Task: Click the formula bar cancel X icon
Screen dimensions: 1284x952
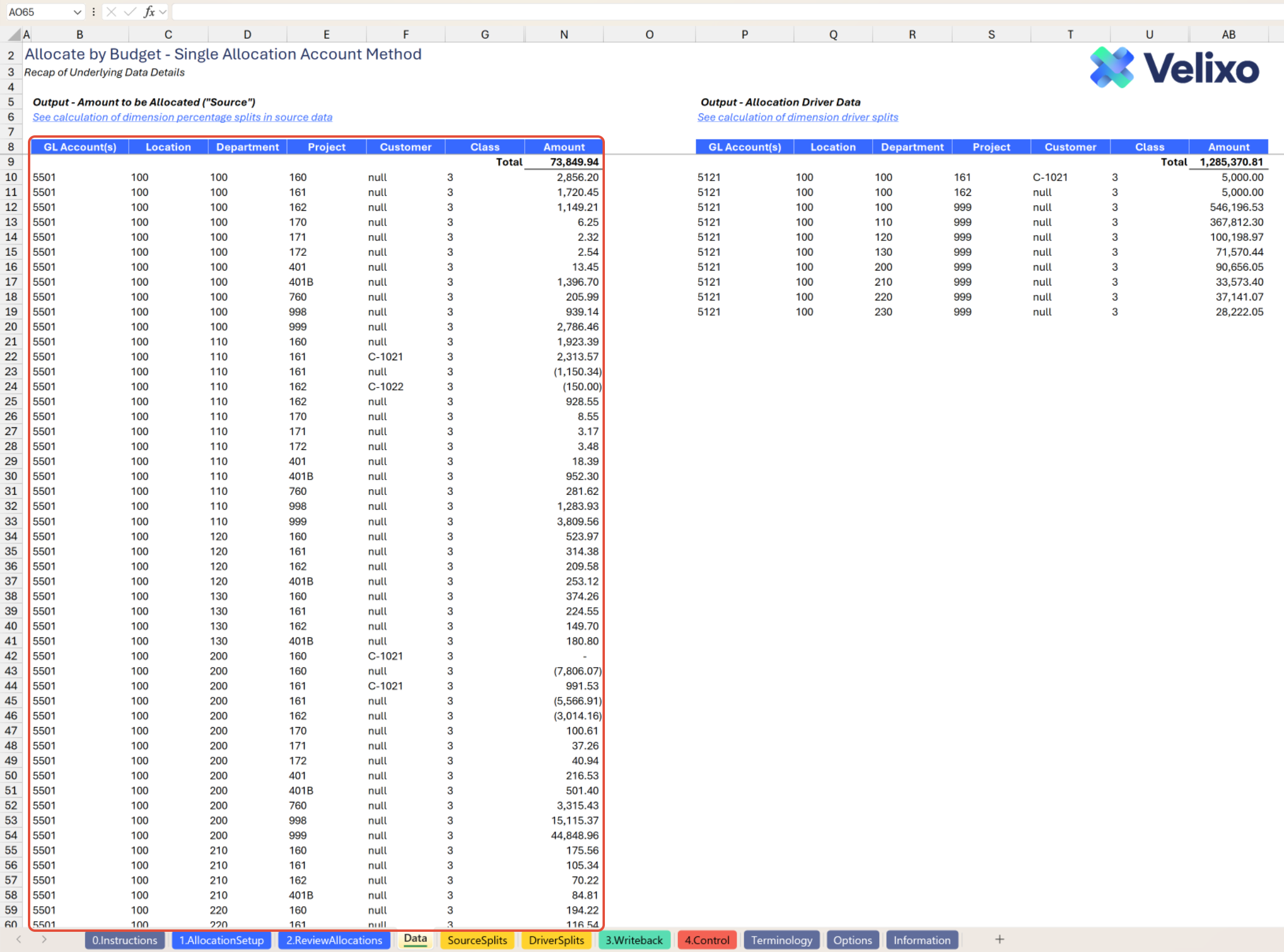Action: click(111, 11)
